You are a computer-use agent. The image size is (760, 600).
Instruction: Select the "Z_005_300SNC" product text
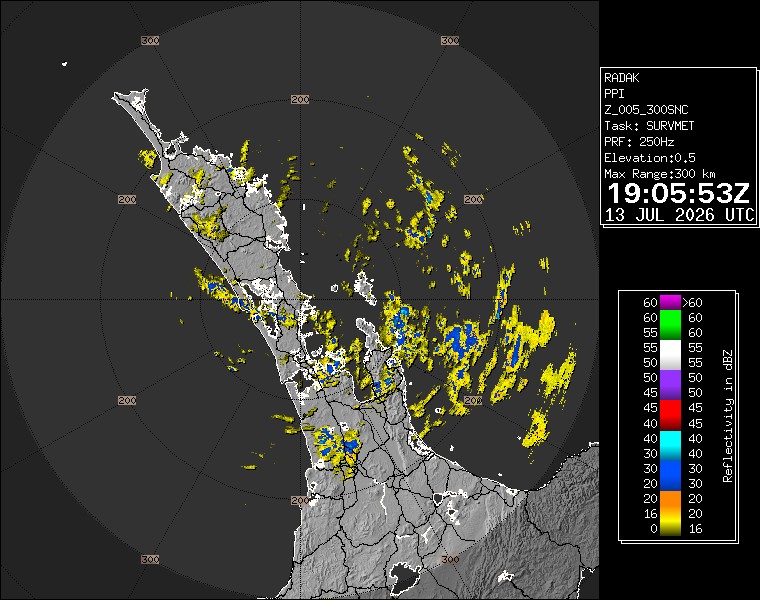click(646, 110)
